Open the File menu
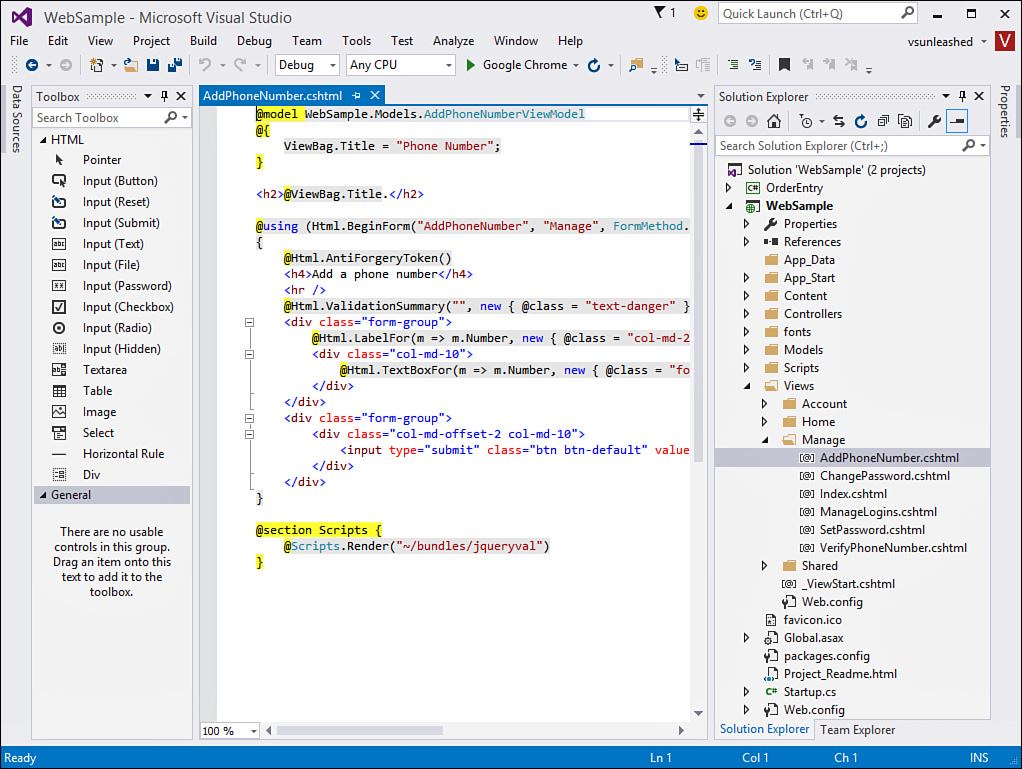The image size is (1022, 769). (x=19, y=40)
